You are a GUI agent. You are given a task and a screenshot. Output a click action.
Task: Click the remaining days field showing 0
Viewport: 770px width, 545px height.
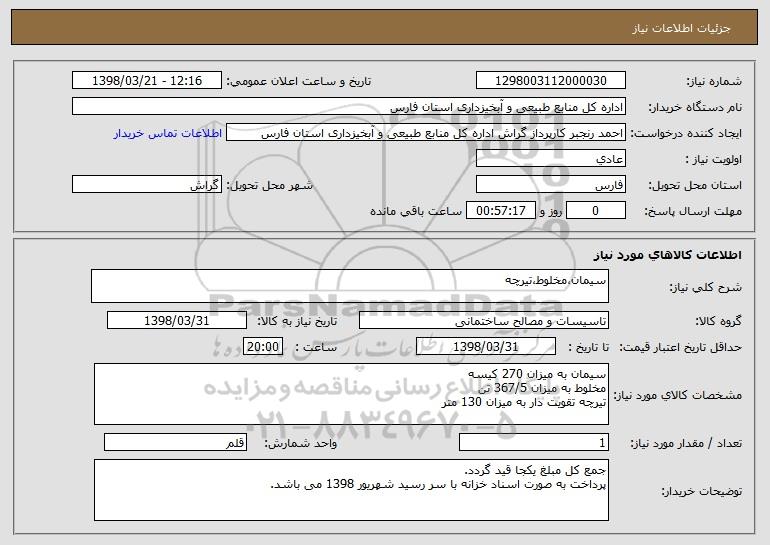pos(596,211)
